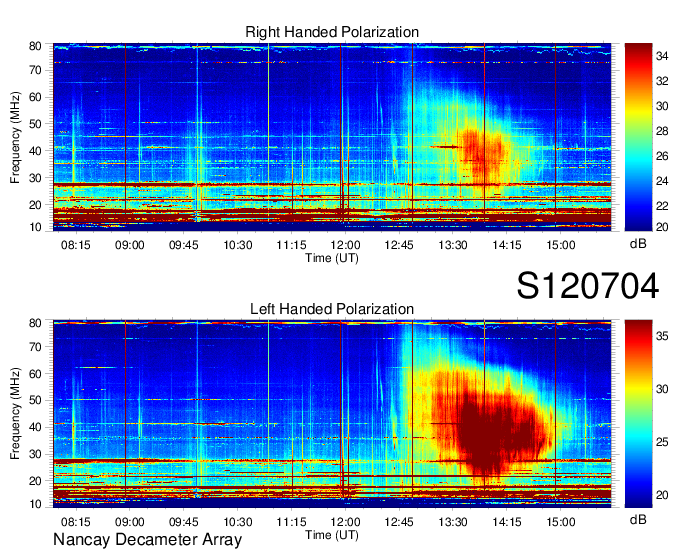Click the '09:45' tick label under the bottom plot
Image resolution: width=680 pixels, height=552 pixels.
183,521
